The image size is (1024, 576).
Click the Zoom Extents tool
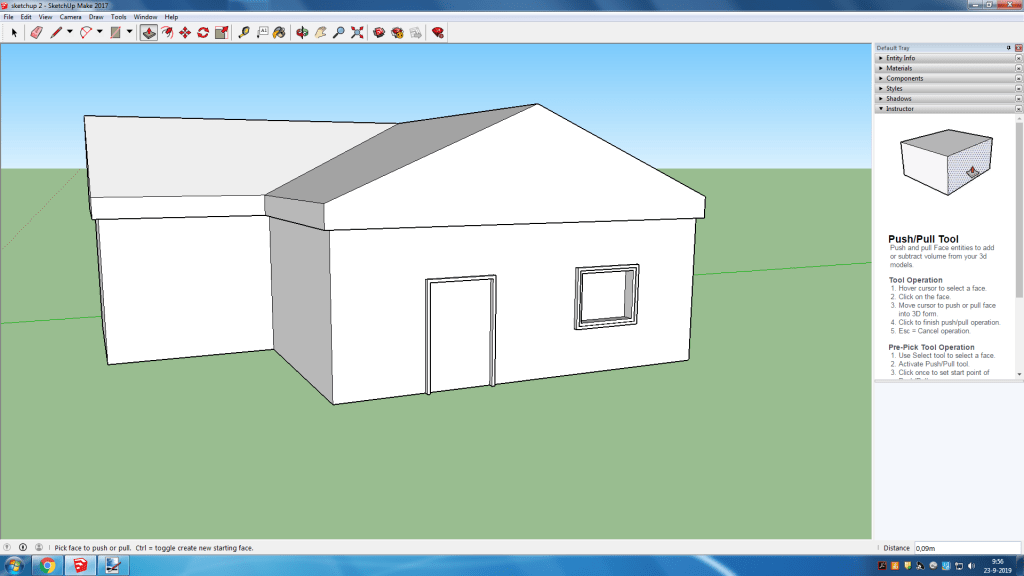click(357, 32)
